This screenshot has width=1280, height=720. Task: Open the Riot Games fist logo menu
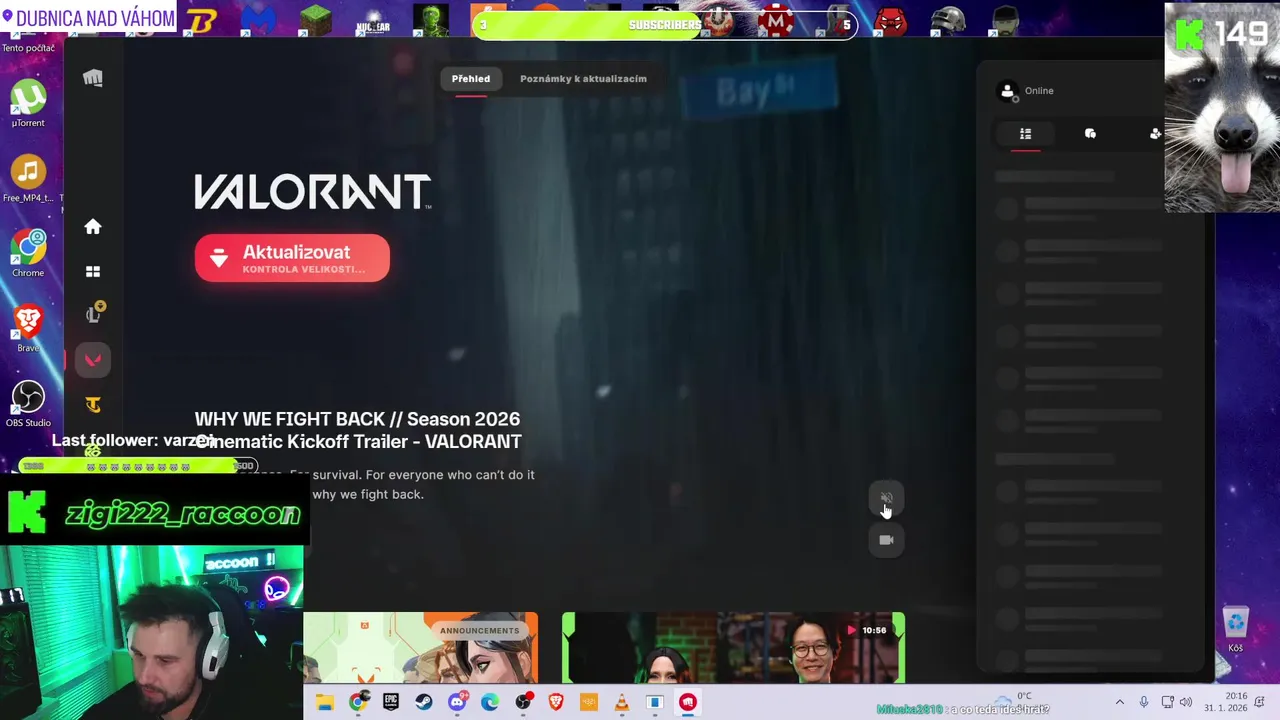tap(93, 78)
